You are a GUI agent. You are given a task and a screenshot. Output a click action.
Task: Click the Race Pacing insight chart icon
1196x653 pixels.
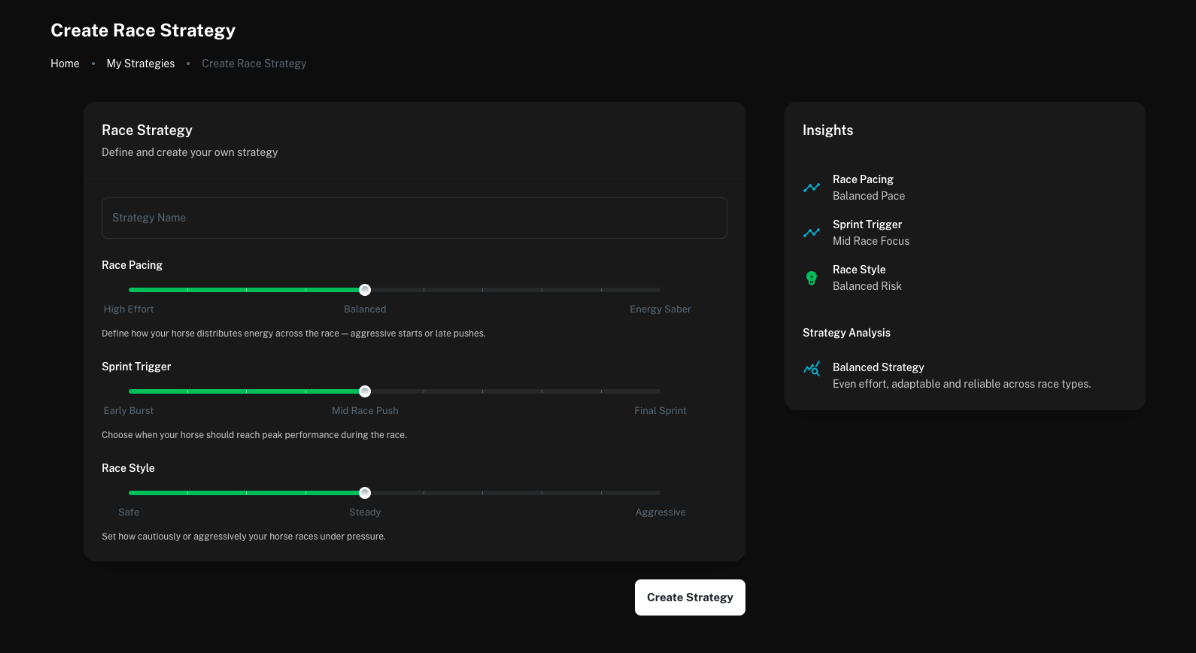click(812, 188)
